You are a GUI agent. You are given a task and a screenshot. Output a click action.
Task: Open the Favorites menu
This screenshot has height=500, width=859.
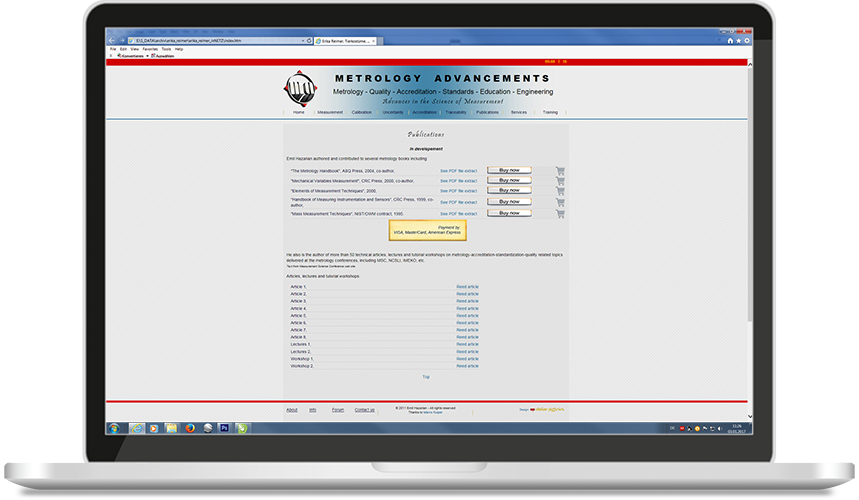150,49
